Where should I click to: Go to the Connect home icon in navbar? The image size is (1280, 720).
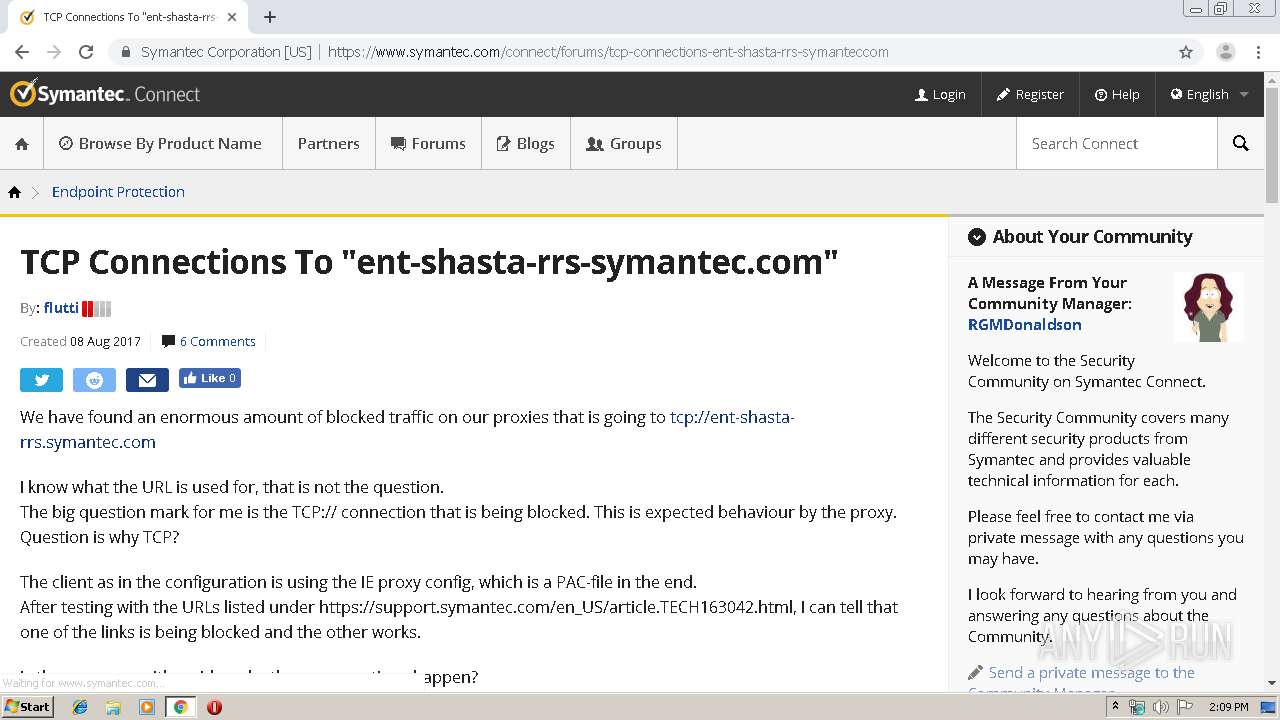pos(22,144)
